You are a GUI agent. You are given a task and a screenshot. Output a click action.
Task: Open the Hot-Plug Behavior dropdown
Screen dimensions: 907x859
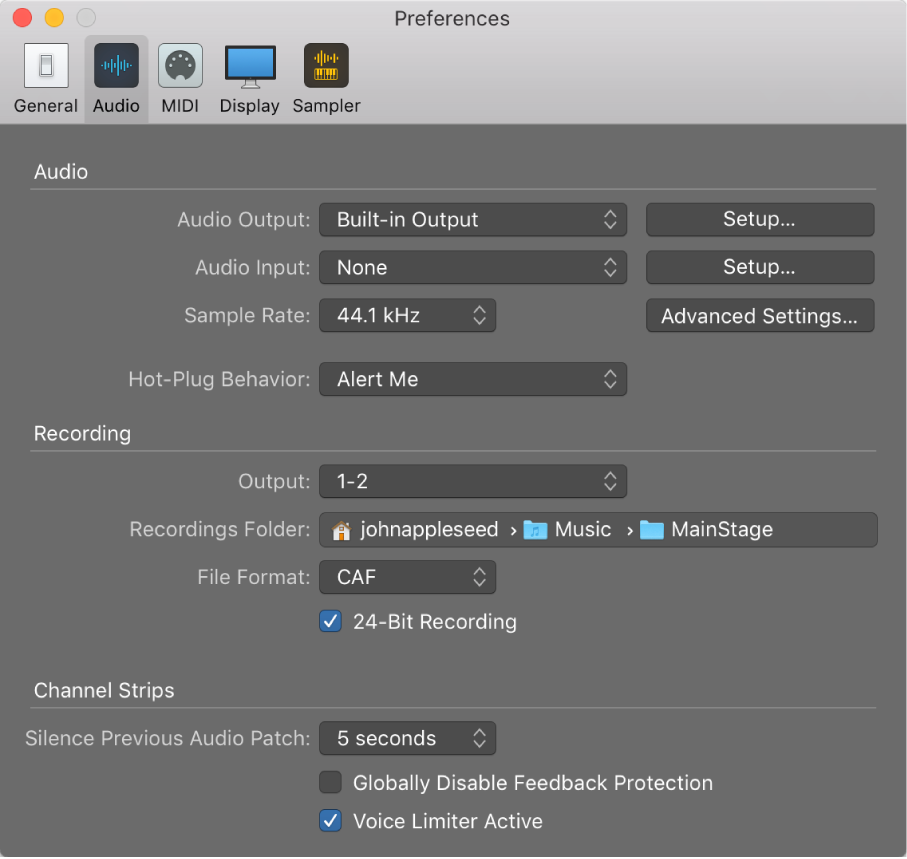(x=472, y=380)
